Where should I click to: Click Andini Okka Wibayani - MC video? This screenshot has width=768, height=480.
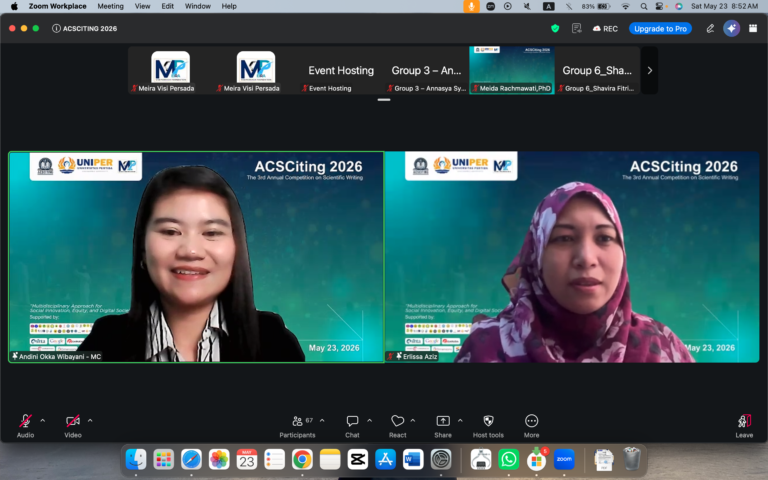pos(196,257)
